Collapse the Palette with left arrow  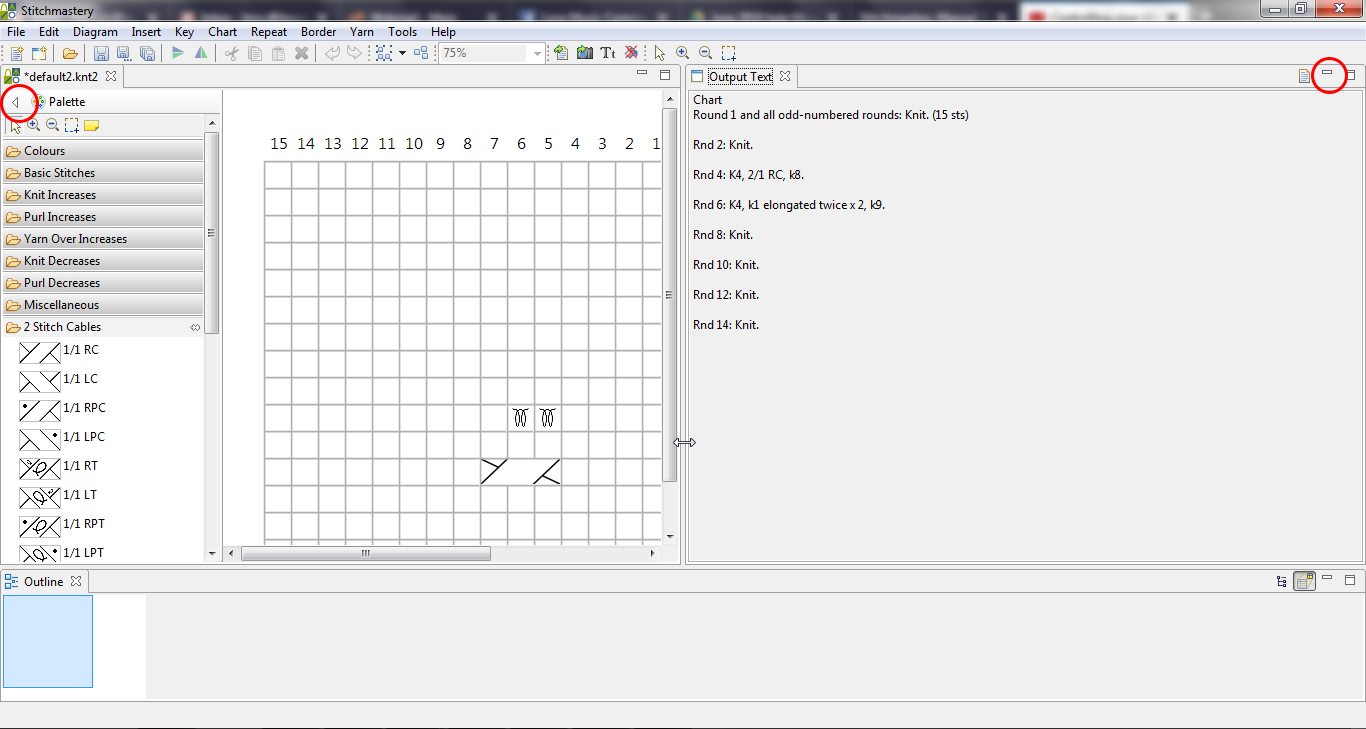(x=15, y=102)
